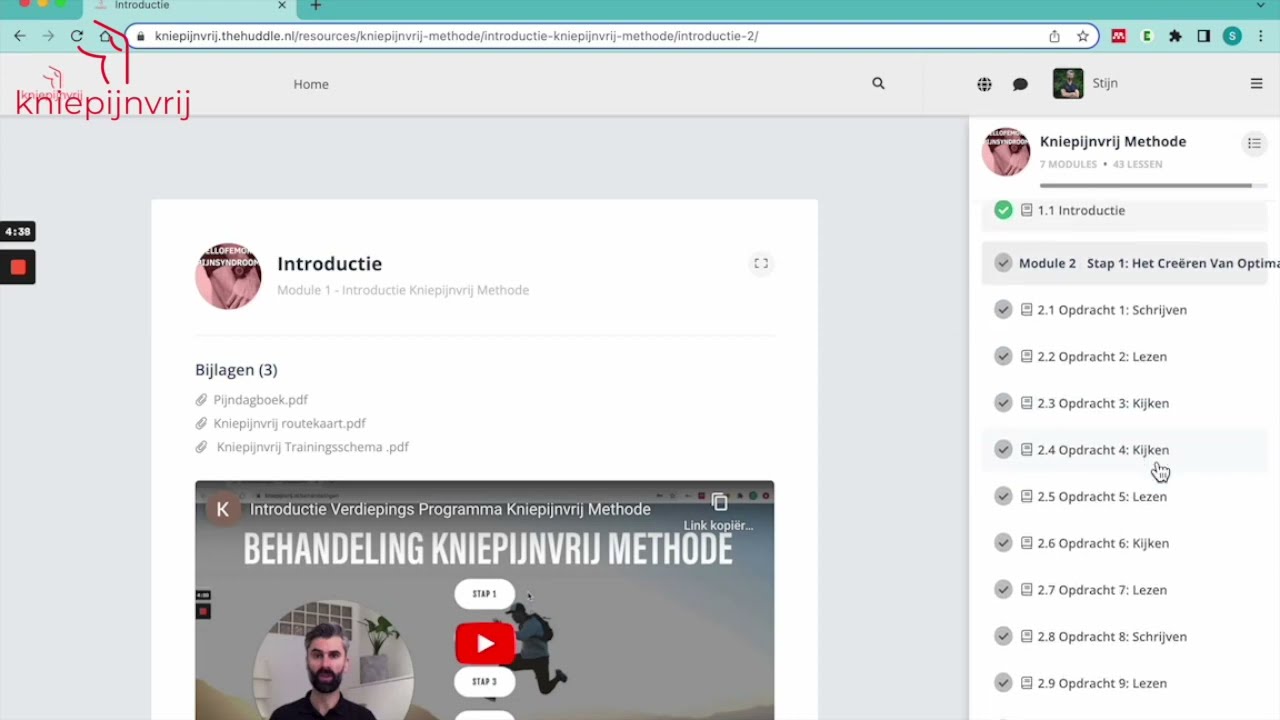1280x720 pixels.
Task: Toggle completion check for 1.1 Introductie
Action: pyautogui.click(x=1003, y=210)
